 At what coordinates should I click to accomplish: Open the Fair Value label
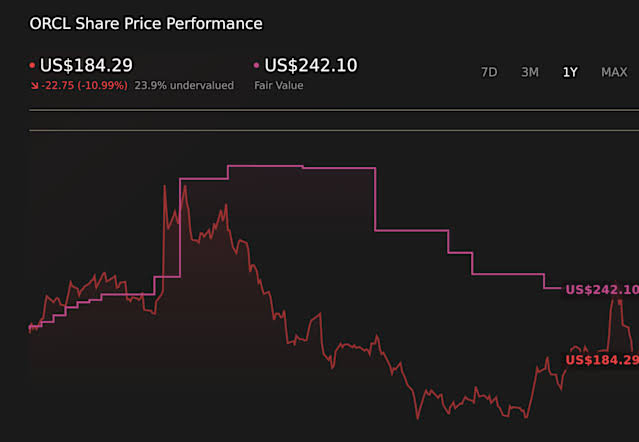[x=279, y=86]
